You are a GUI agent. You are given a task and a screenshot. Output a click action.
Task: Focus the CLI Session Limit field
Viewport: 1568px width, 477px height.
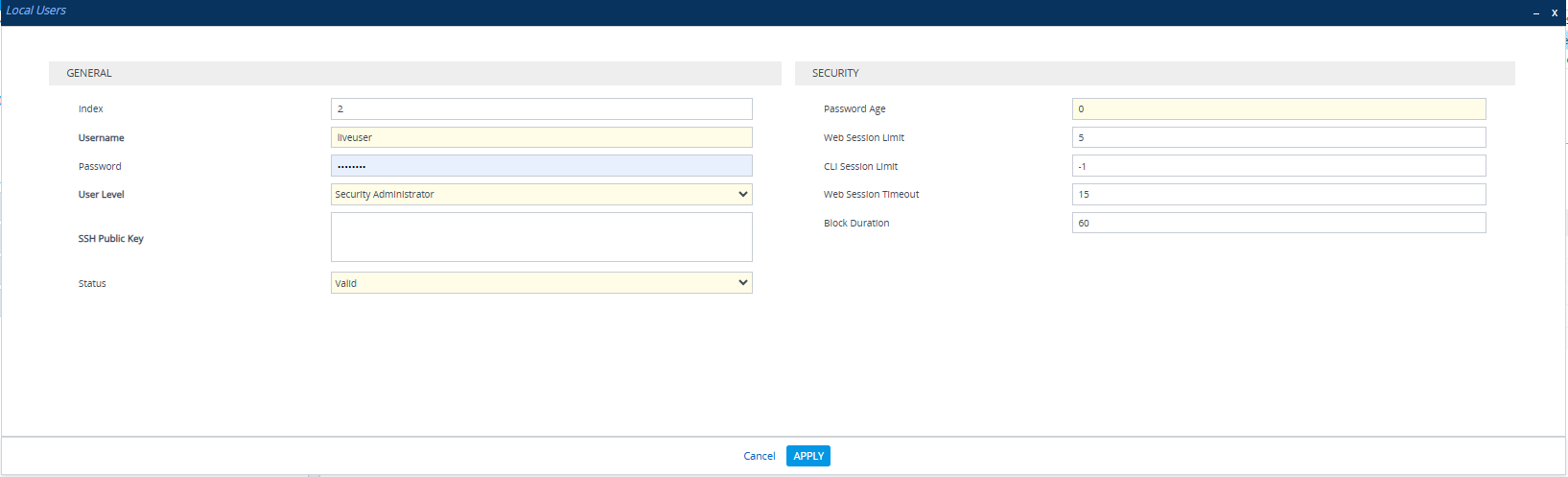click(1278, 166)
